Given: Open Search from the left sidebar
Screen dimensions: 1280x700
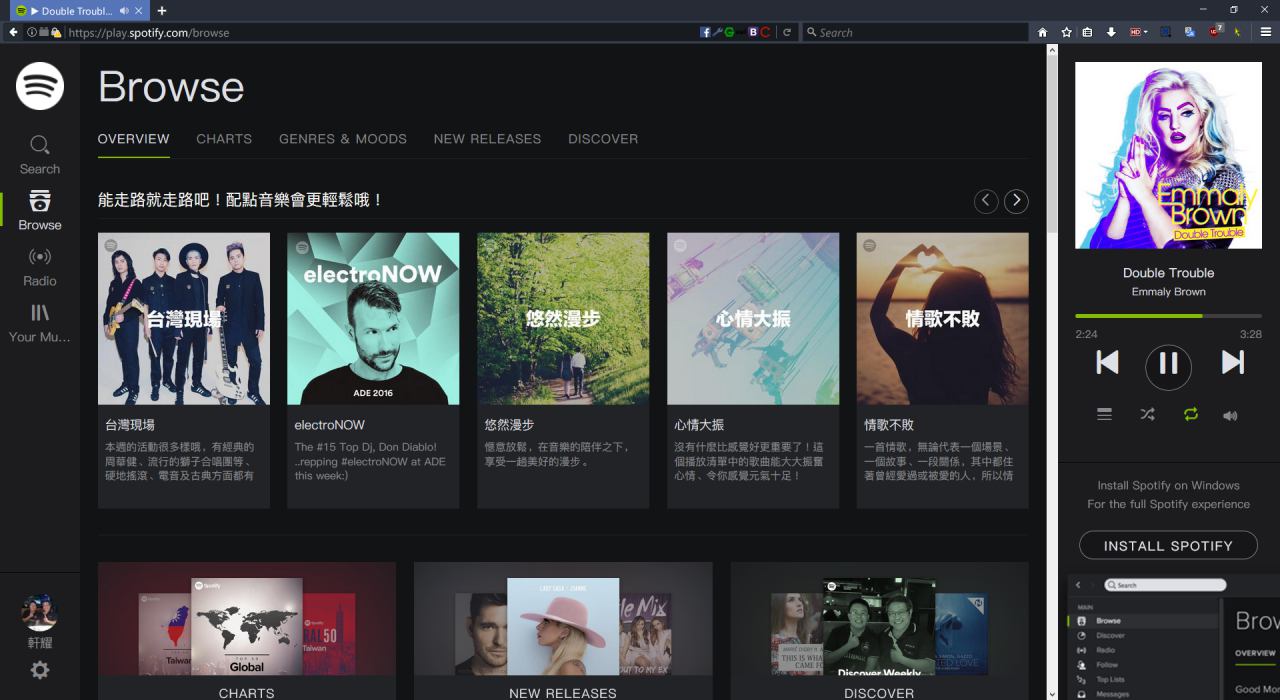Looking at the screenshot, I should click(40, 155).
